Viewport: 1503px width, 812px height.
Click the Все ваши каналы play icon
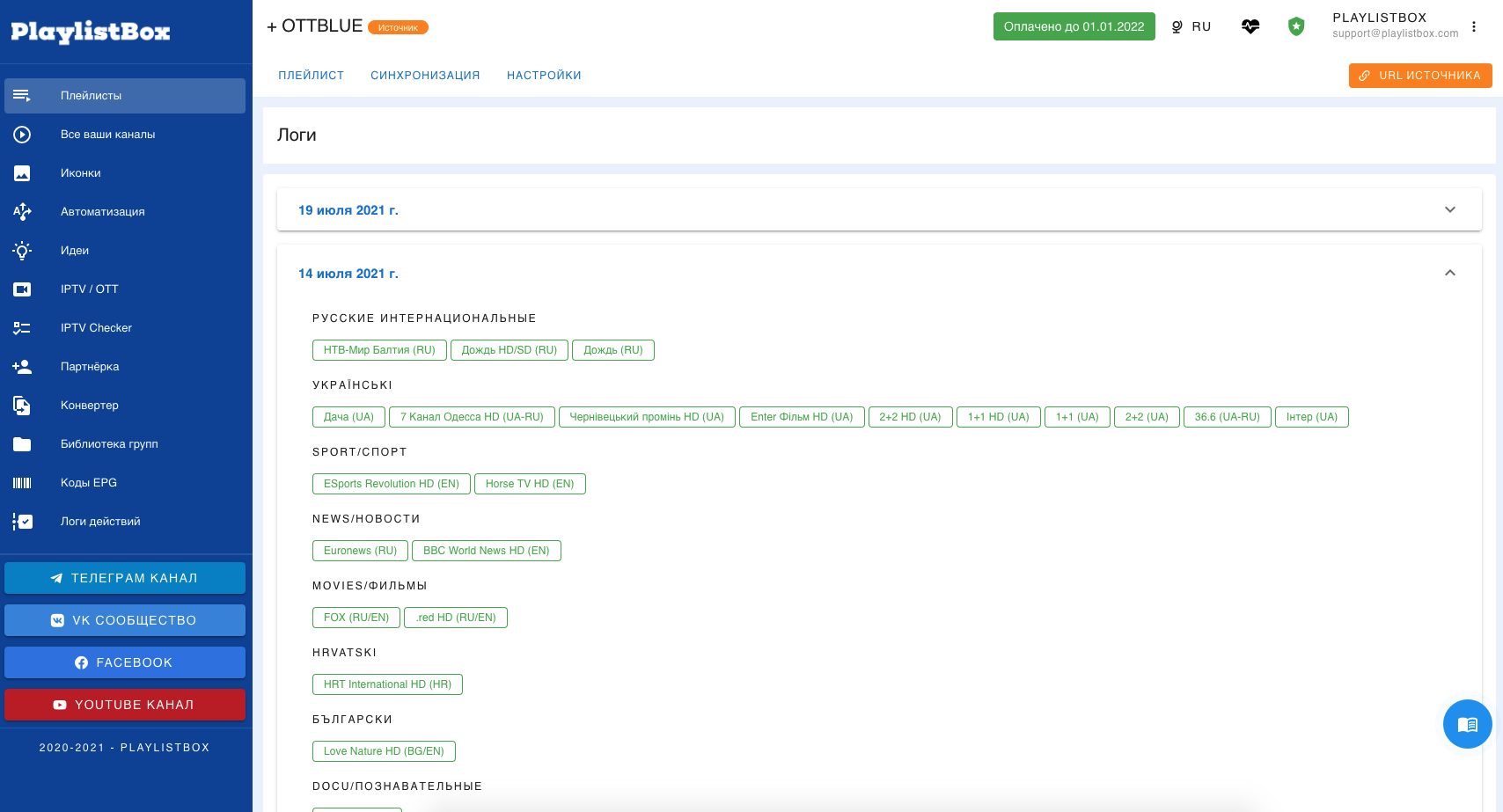click(x=22, y=135)
